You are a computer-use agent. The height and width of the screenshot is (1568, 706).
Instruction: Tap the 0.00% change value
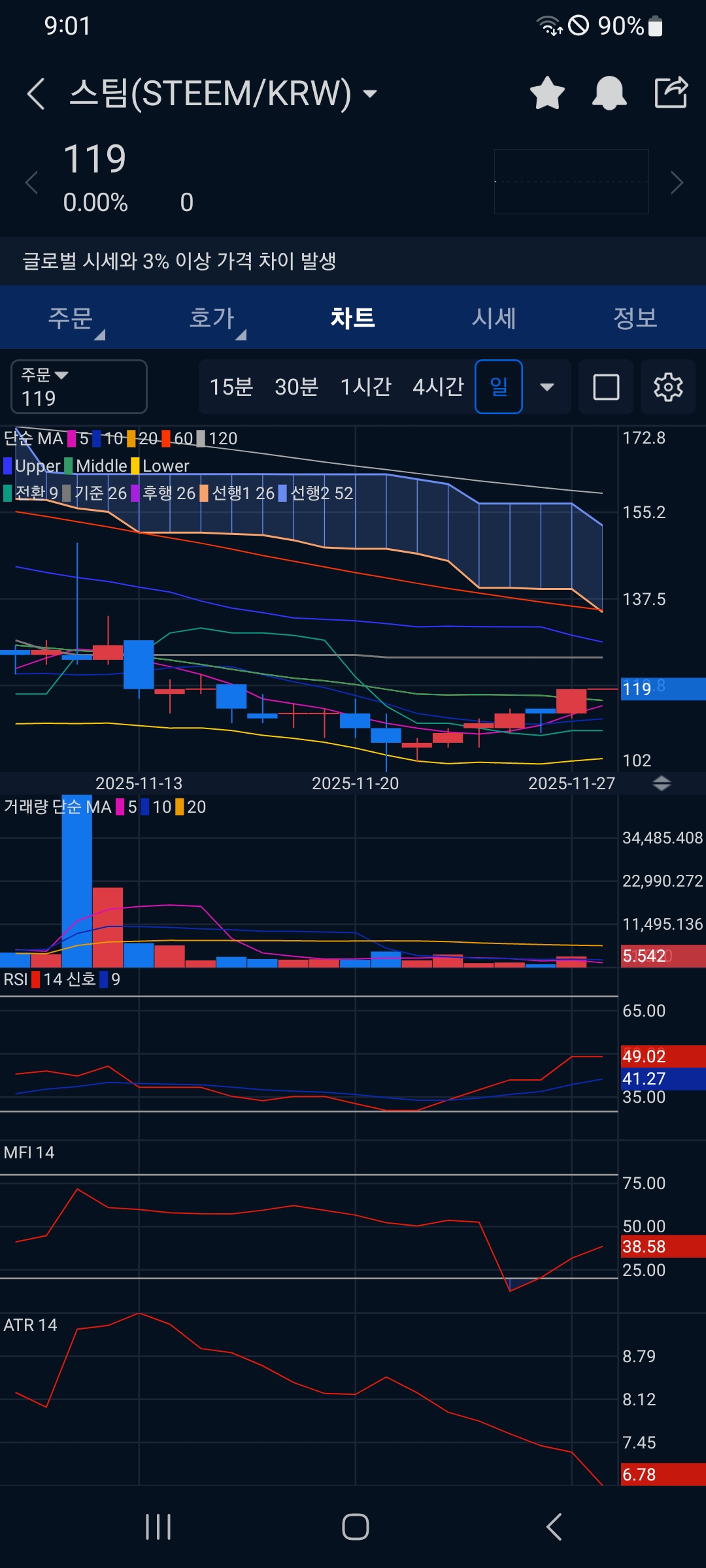pyautogui.click(x=95, y=203)
